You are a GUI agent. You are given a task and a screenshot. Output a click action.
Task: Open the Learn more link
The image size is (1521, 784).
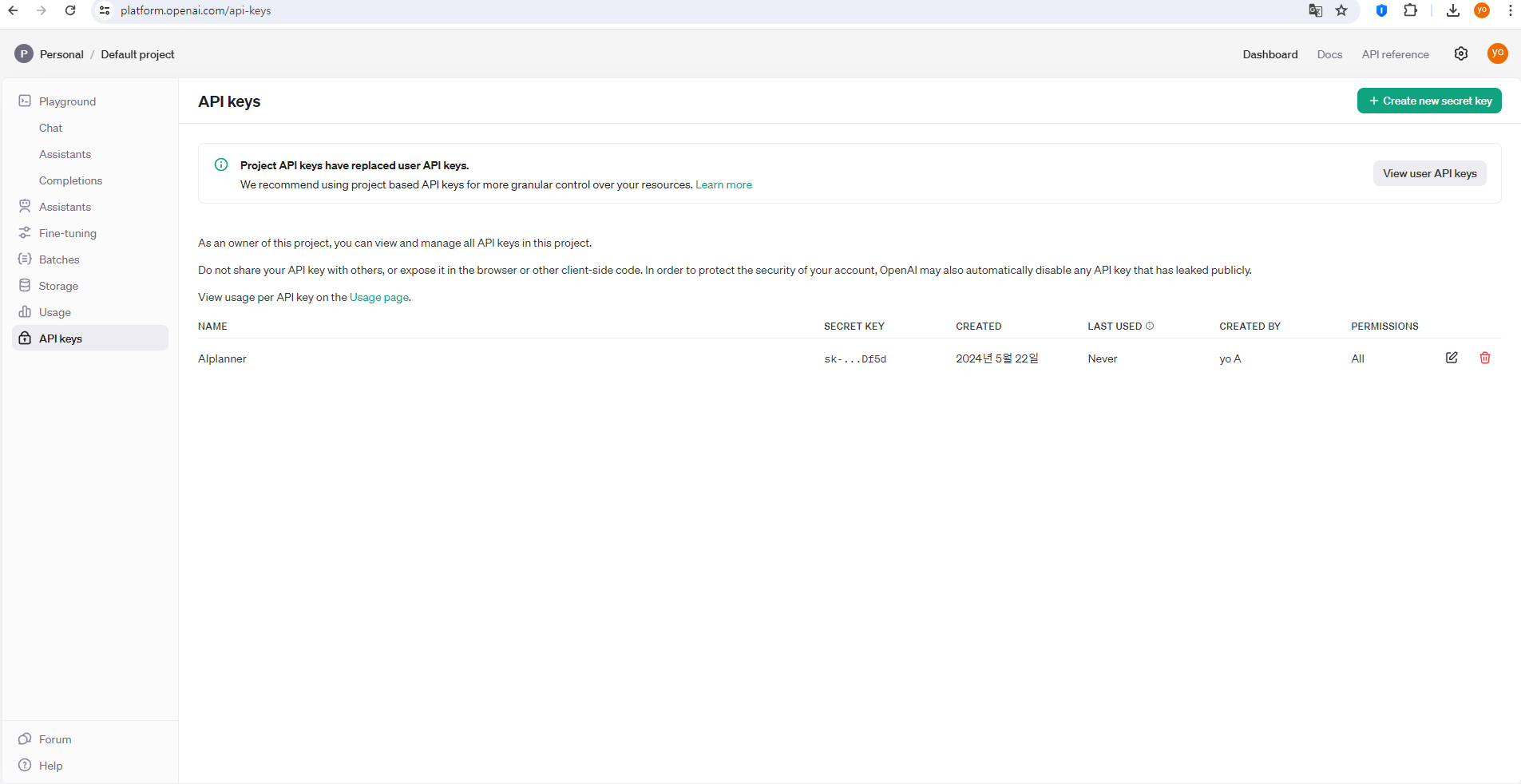[x=723, y=184]
